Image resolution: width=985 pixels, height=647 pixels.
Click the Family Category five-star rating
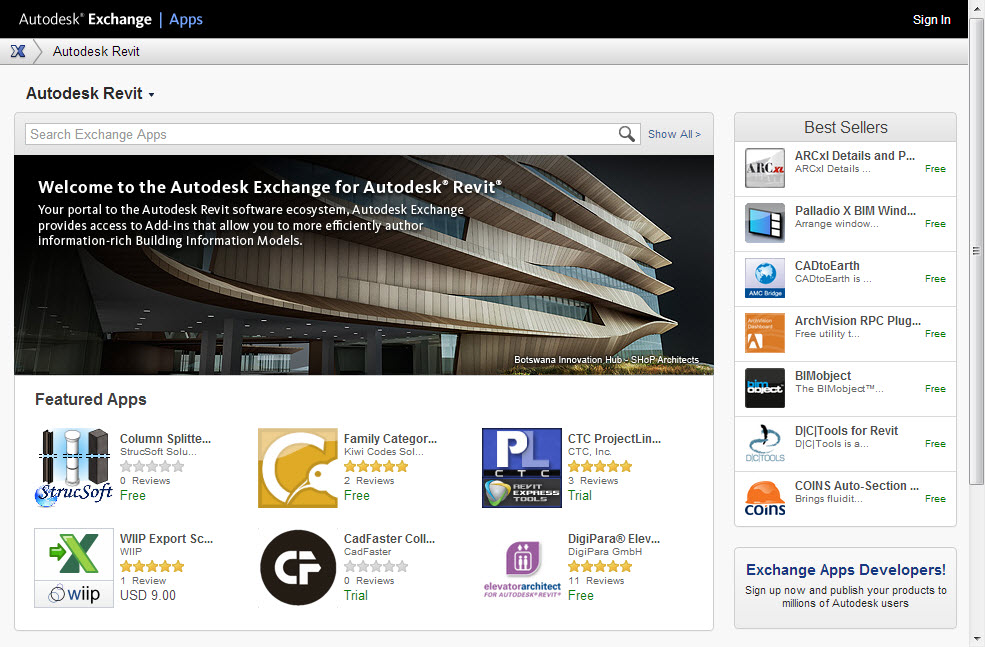(x=376, y=466)
